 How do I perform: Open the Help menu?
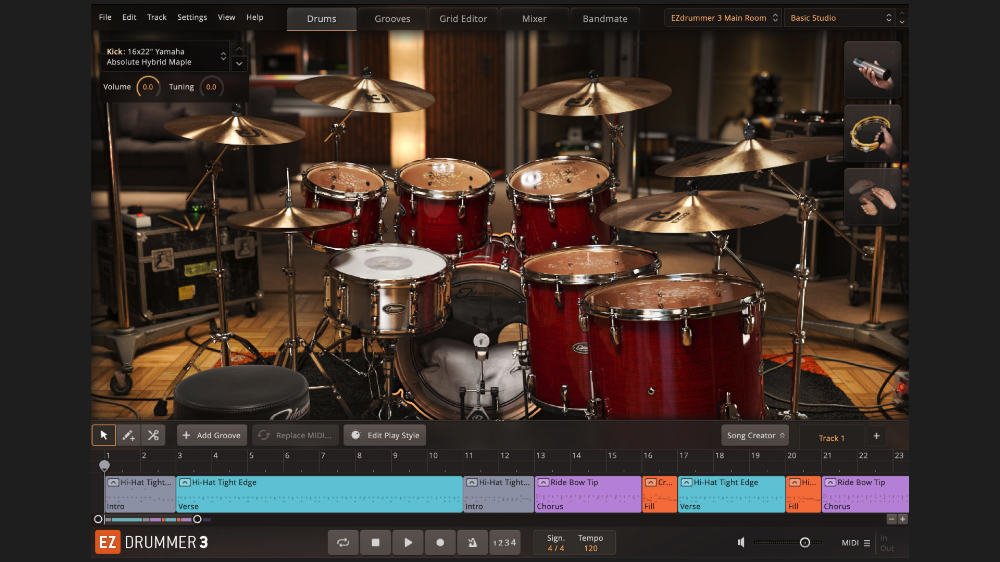point(255,17)
